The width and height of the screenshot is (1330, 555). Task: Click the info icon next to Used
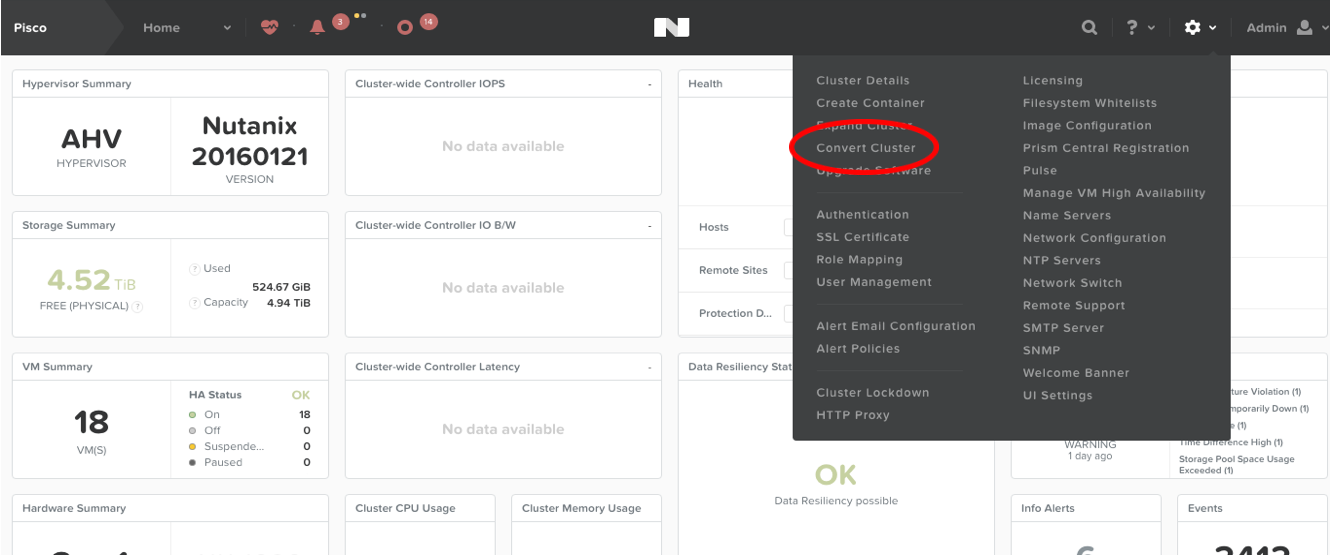click(x=194, y=269)
